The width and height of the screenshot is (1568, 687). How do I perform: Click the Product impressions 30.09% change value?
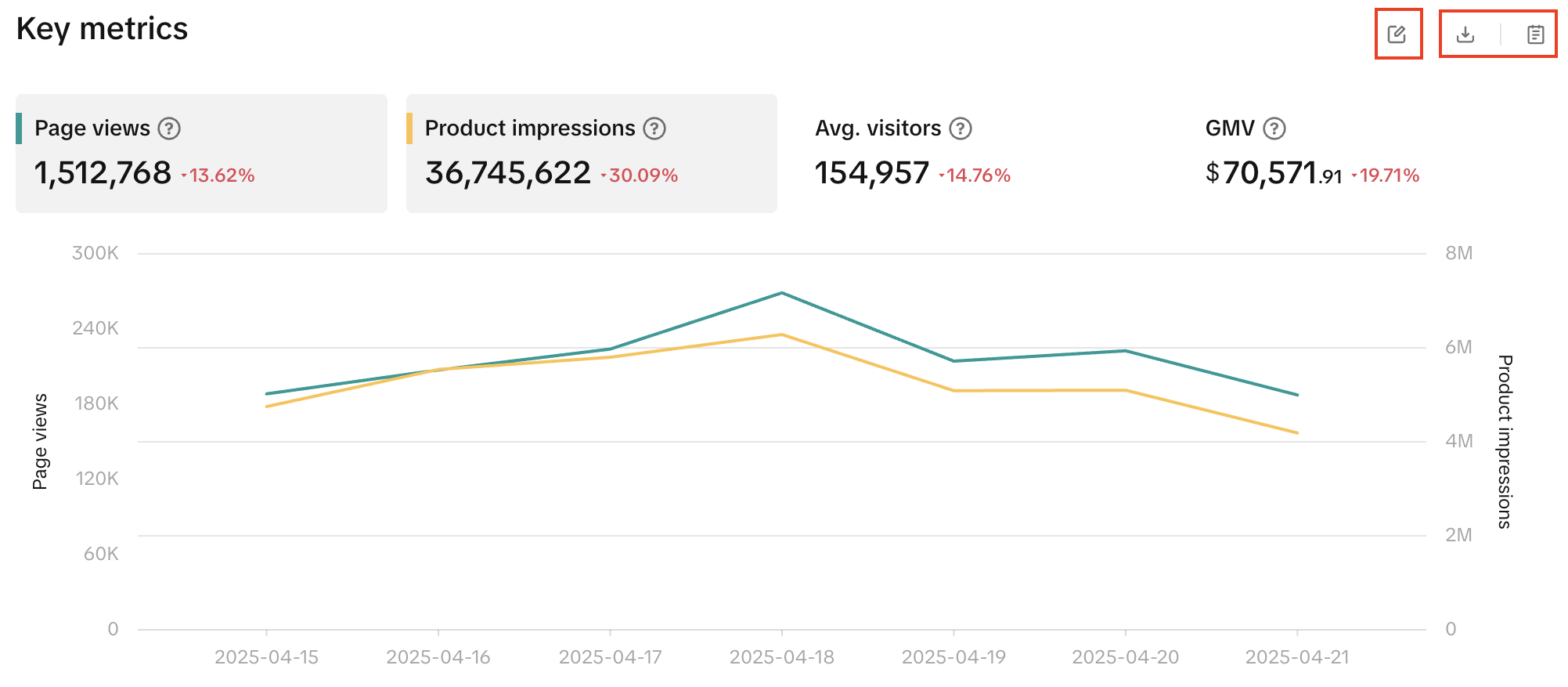(640, 175)
